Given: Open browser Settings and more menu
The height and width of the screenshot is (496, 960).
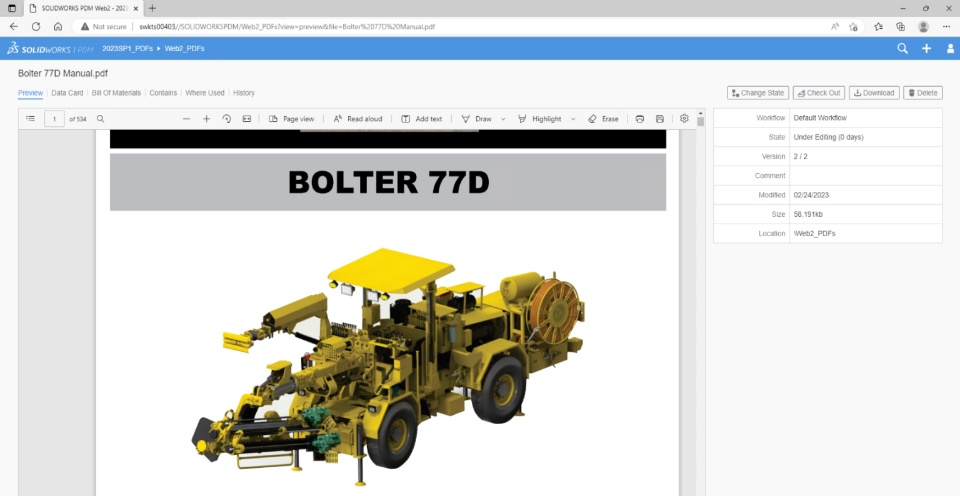Looking at the screenshot, I should 947,26.
